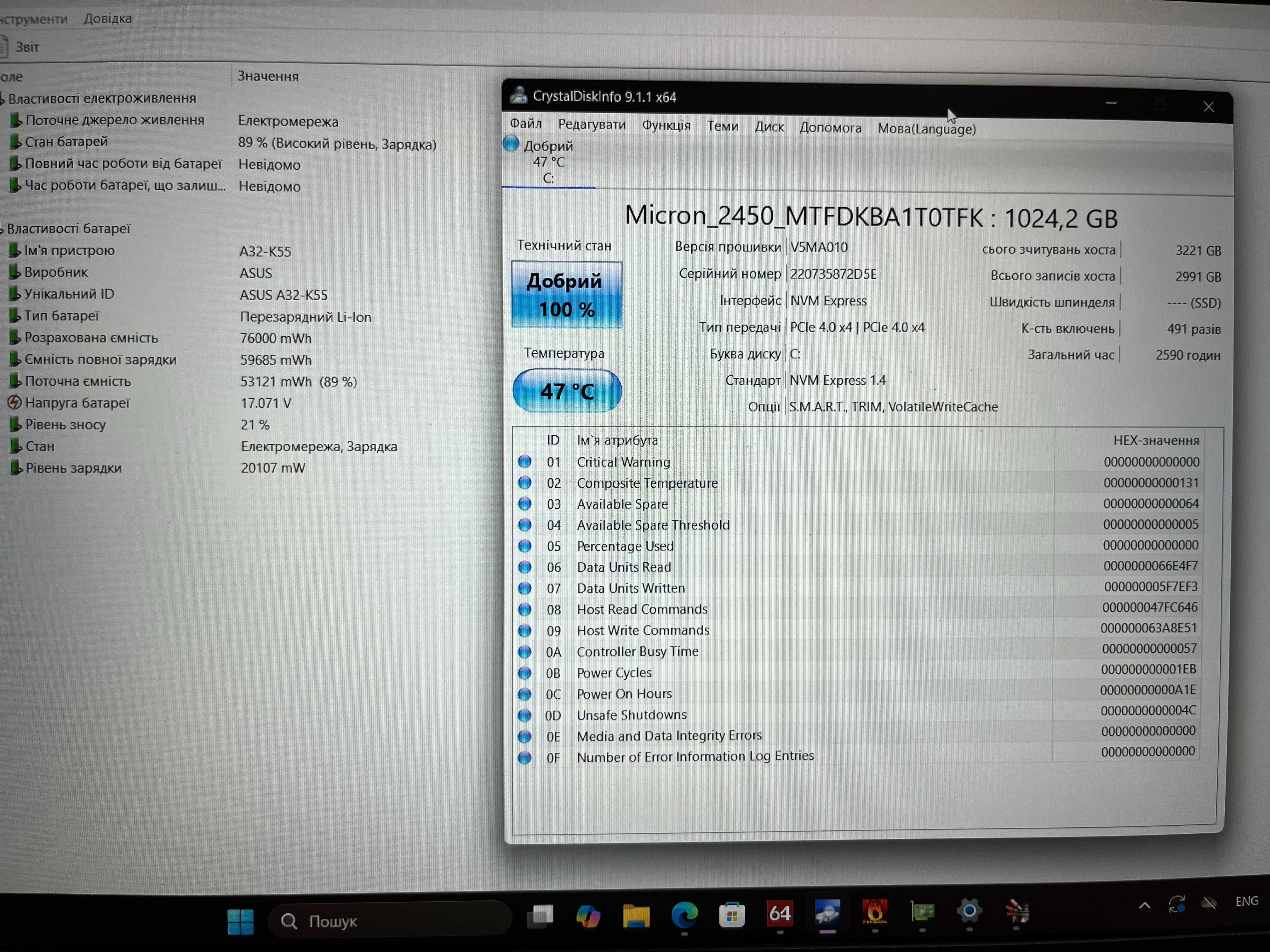
Task: Click the status dot for Critical Warning
Action: tap(524, 462)
